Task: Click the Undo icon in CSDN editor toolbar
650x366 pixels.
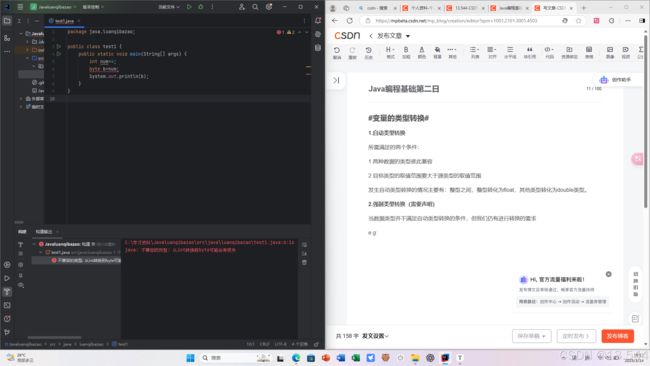Action: (x=337, y=52)
